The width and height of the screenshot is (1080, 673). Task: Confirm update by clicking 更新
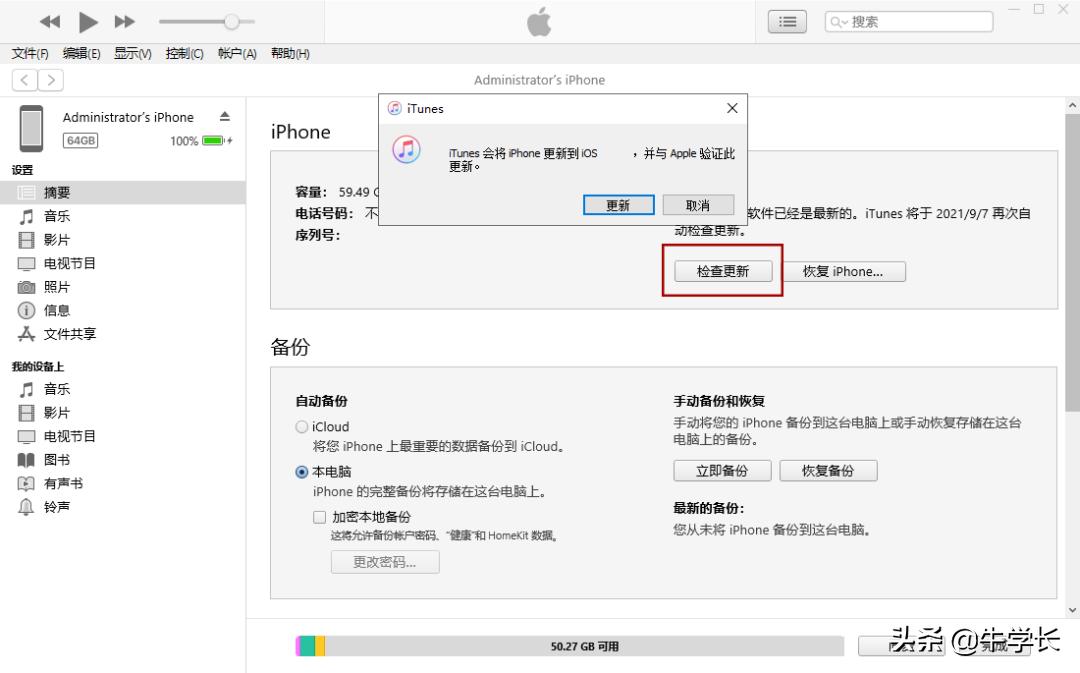pos(618,204)
